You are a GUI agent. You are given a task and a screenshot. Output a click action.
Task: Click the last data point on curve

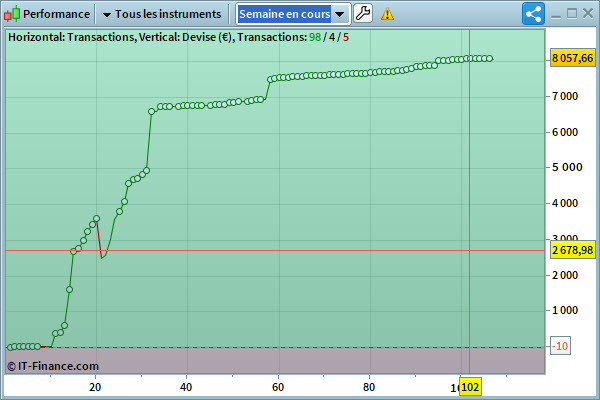coord(489,59)
